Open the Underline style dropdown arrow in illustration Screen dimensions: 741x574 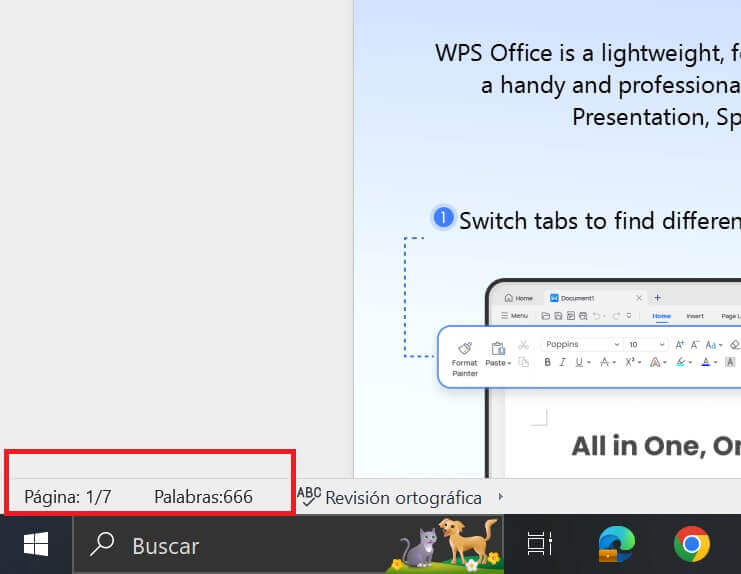click(589, 363)
